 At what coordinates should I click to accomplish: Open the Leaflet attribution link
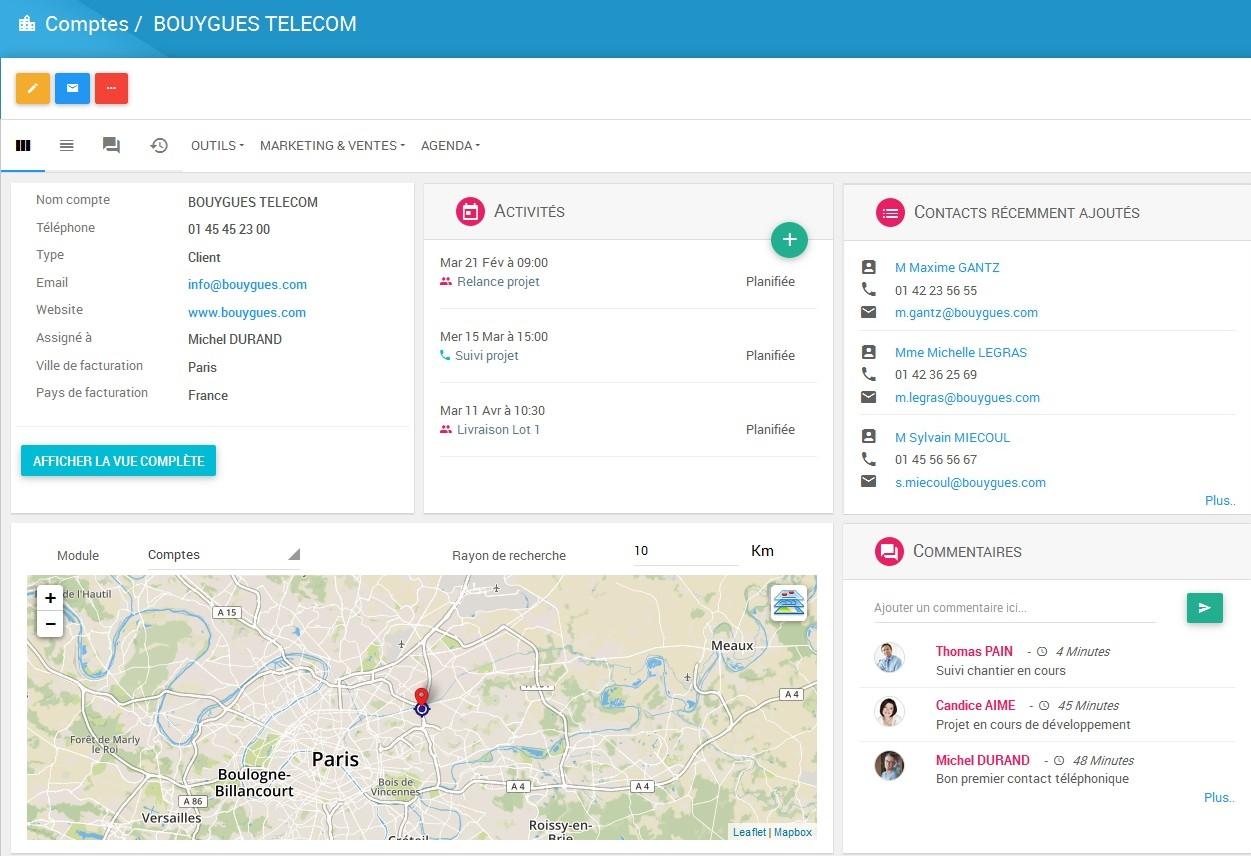point(749,832)
